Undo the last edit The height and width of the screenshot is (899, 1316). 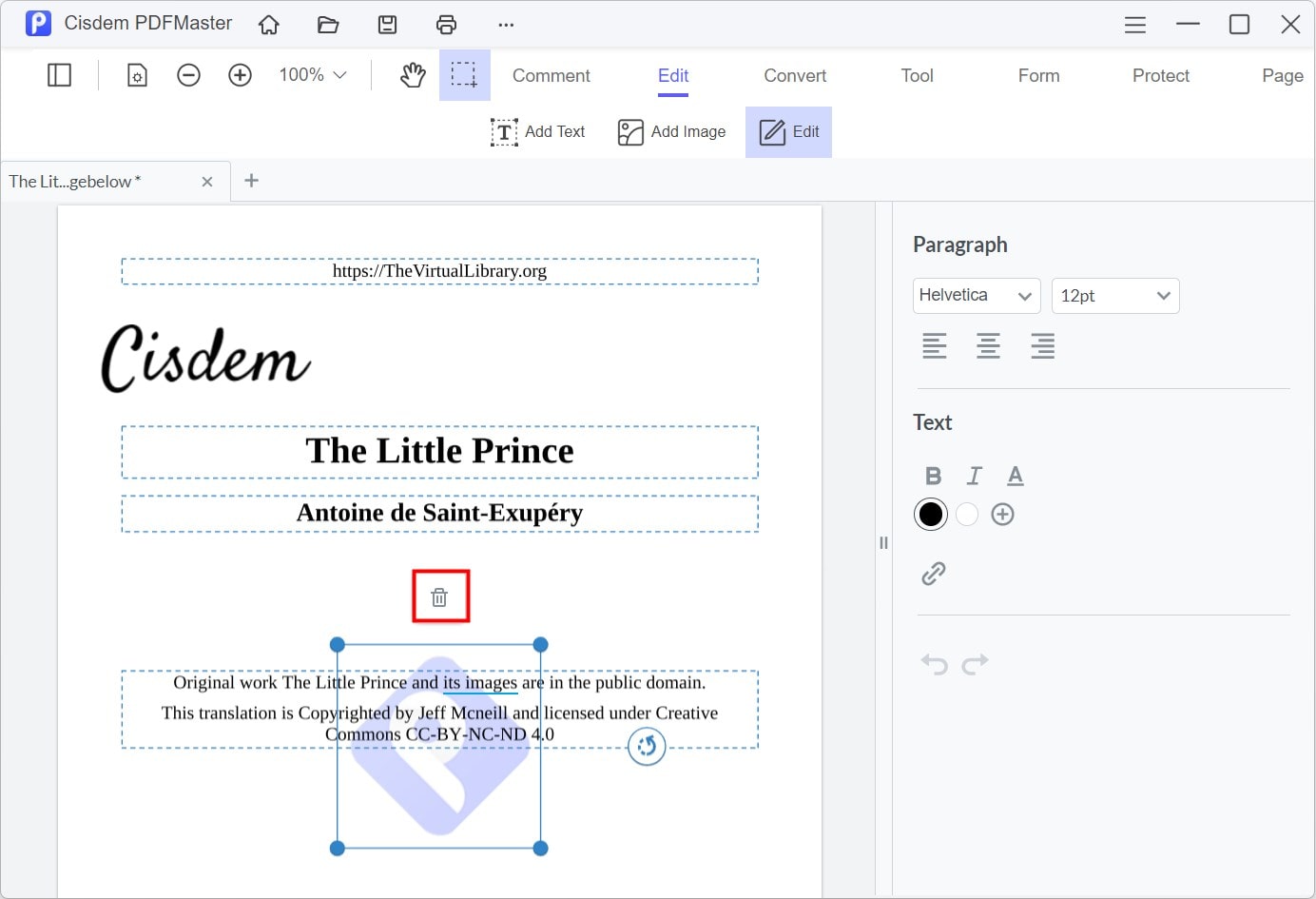pos(933,664)
